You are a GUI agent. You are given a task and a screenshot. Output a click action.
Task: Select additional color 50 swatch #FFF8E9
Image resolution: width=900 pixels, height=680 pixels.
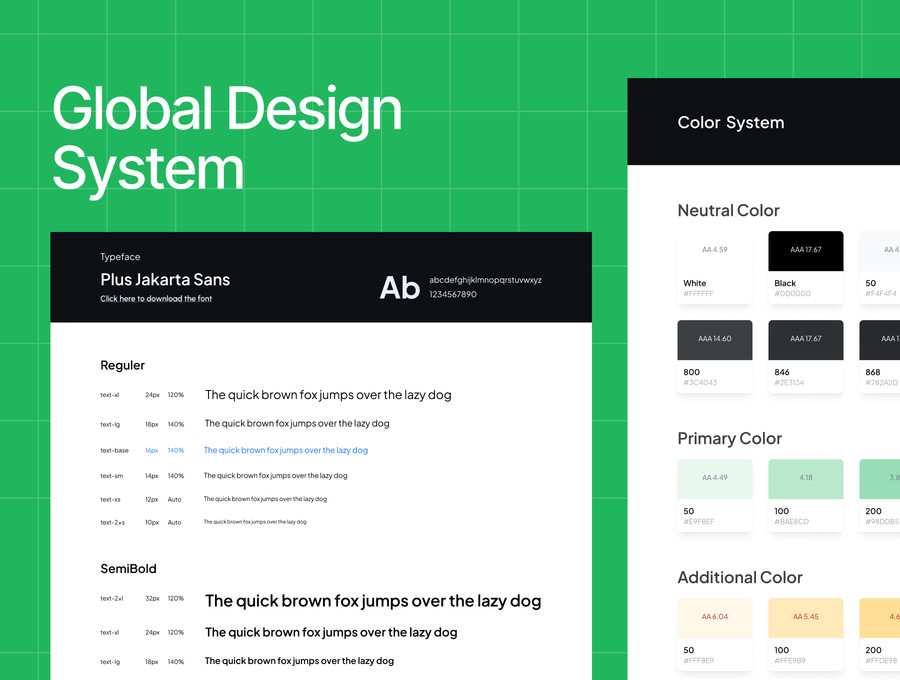(x=715, y=635)
